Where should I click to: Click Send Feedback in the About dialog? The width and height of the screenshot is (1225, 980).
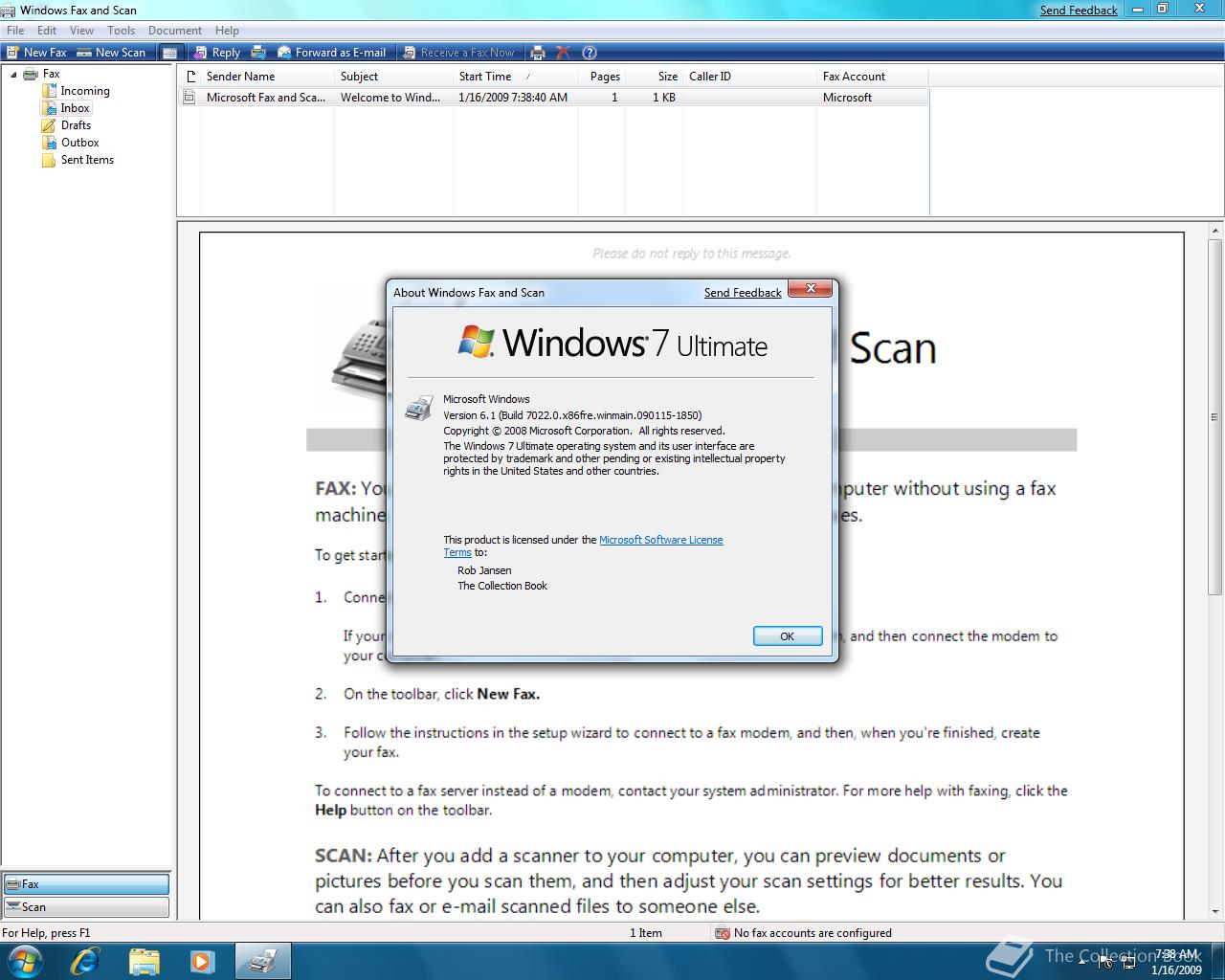(x=743, y=293)
